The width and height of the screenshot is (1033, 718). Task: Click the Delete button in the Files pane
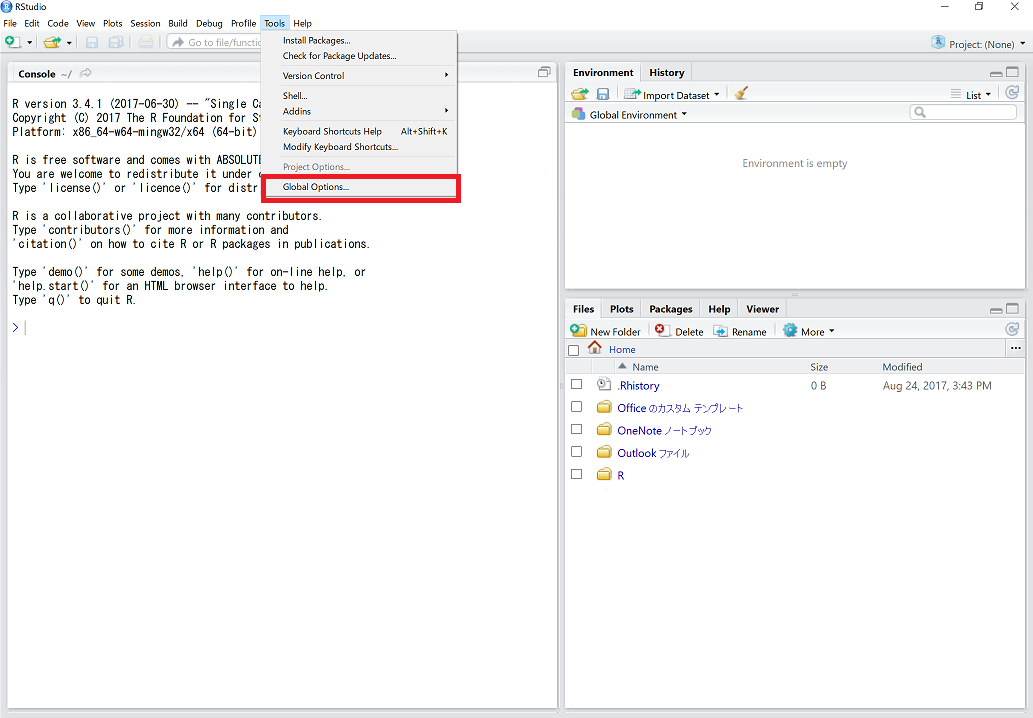679,331
